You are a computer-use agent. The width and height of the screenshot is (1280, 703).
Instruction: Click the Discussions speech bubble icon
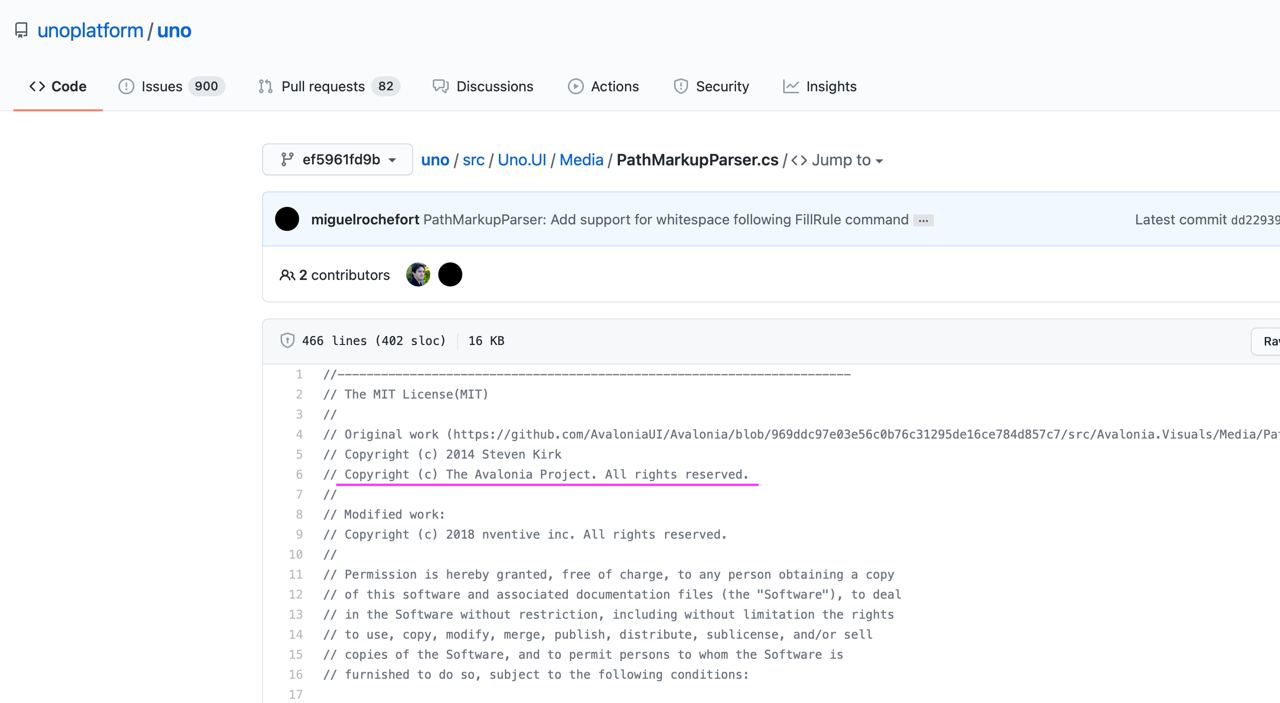(440, 86)
